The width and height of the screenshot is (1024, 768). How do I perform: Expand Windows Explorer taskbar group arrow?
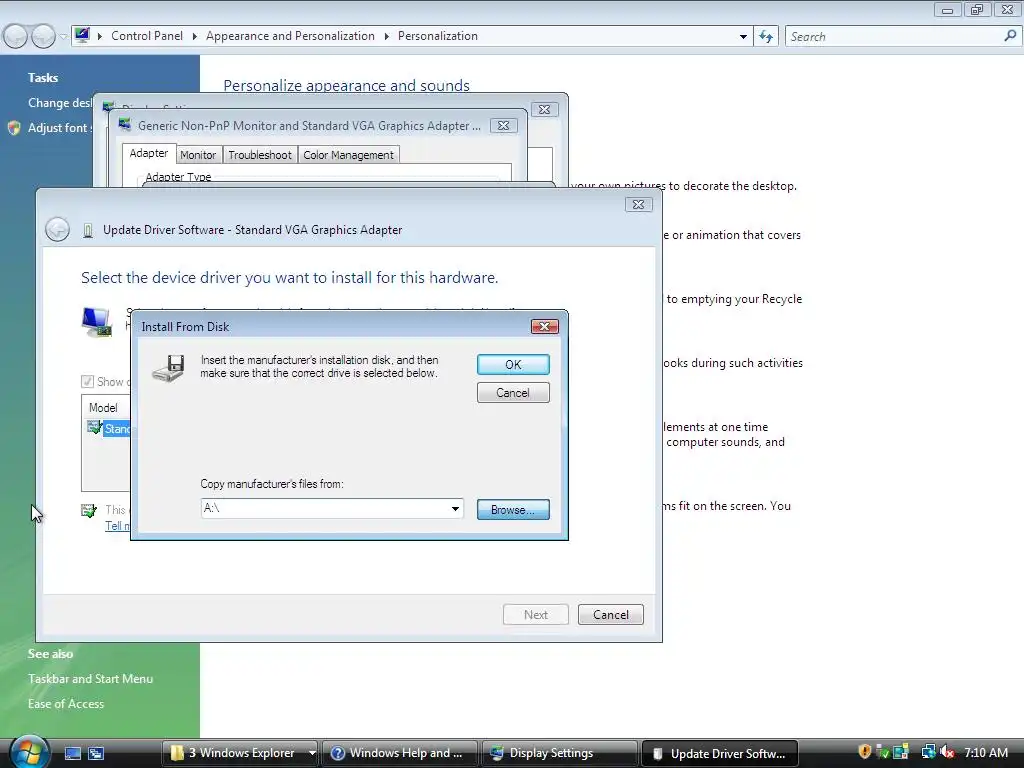click(x=312, y=753)
